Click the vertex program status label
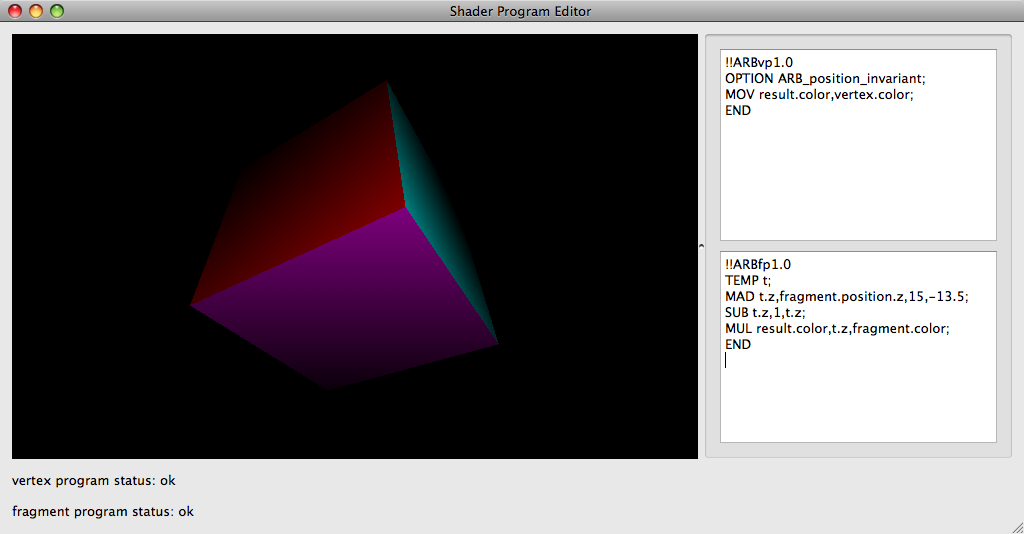This screenshot has width=1024, height=534. [x=94, y=481]
